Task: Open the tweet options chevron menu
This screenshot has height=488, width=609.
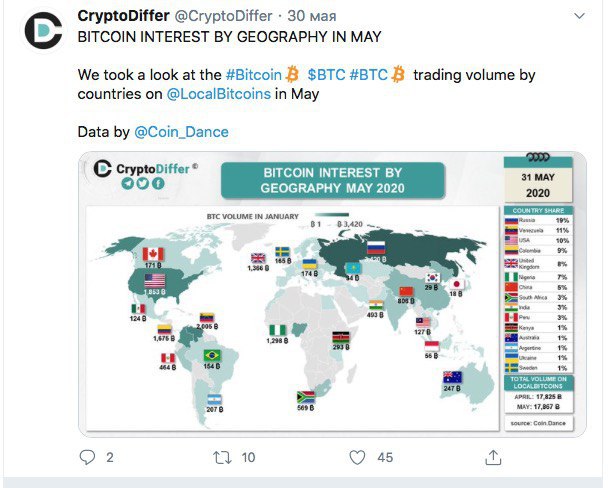Action: (581, 17)
